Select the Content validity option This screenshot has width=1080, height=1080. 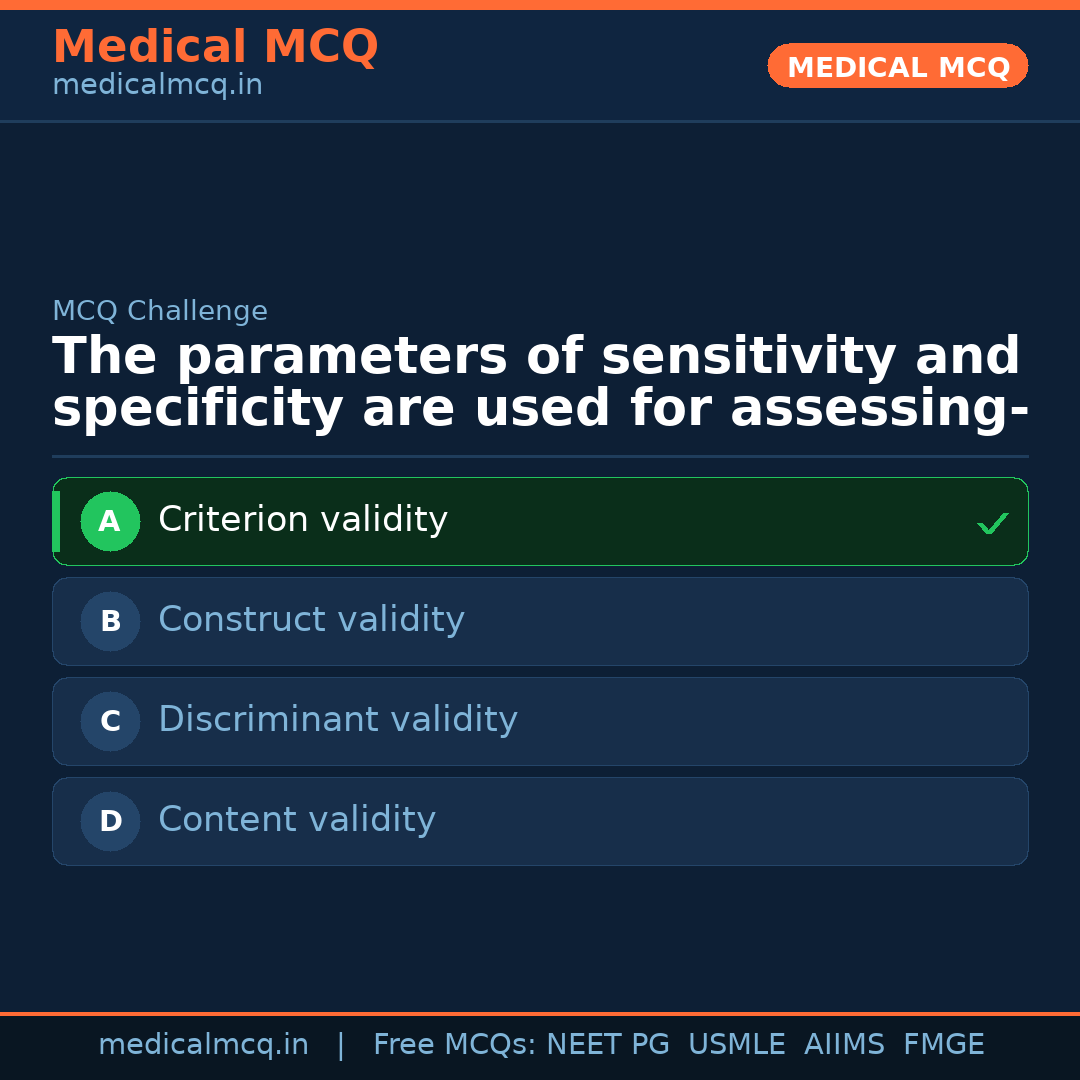tap(296, 820)
